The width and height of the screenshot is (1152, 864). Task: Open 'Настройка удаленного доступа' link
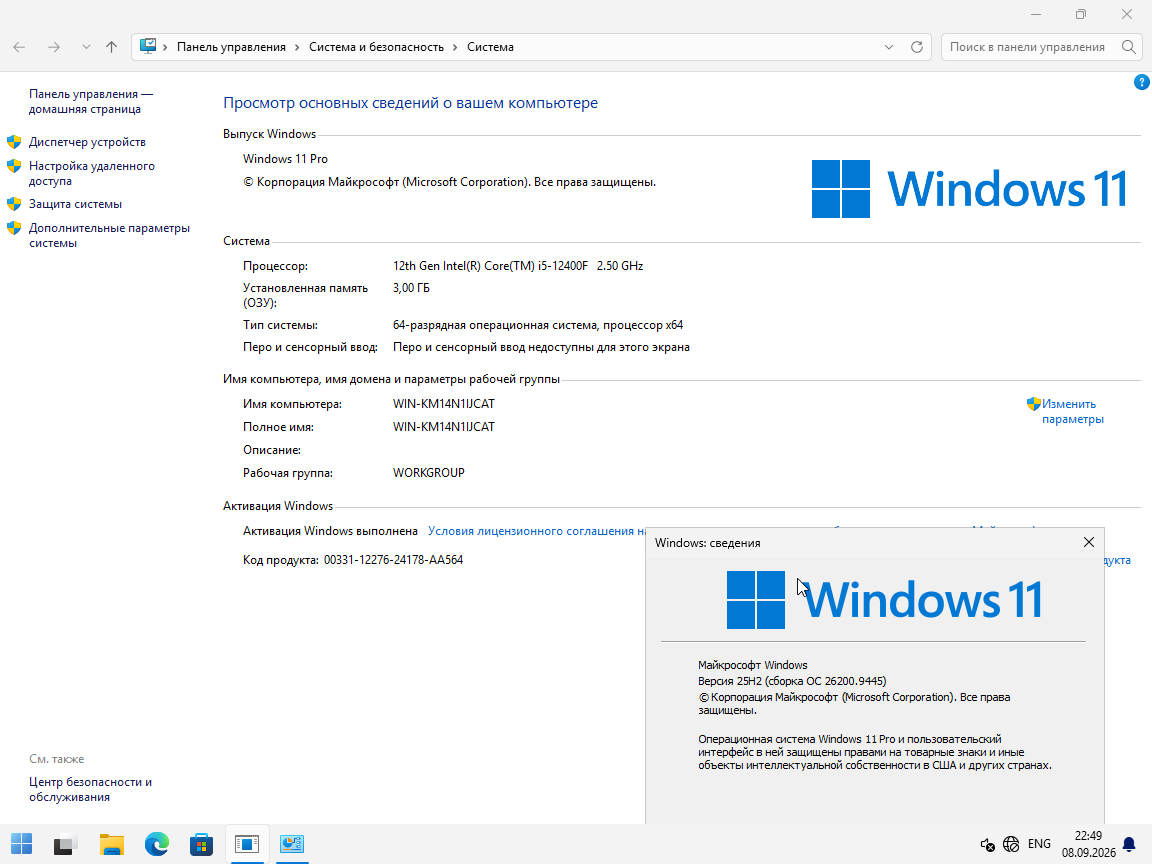pos(92,173)
